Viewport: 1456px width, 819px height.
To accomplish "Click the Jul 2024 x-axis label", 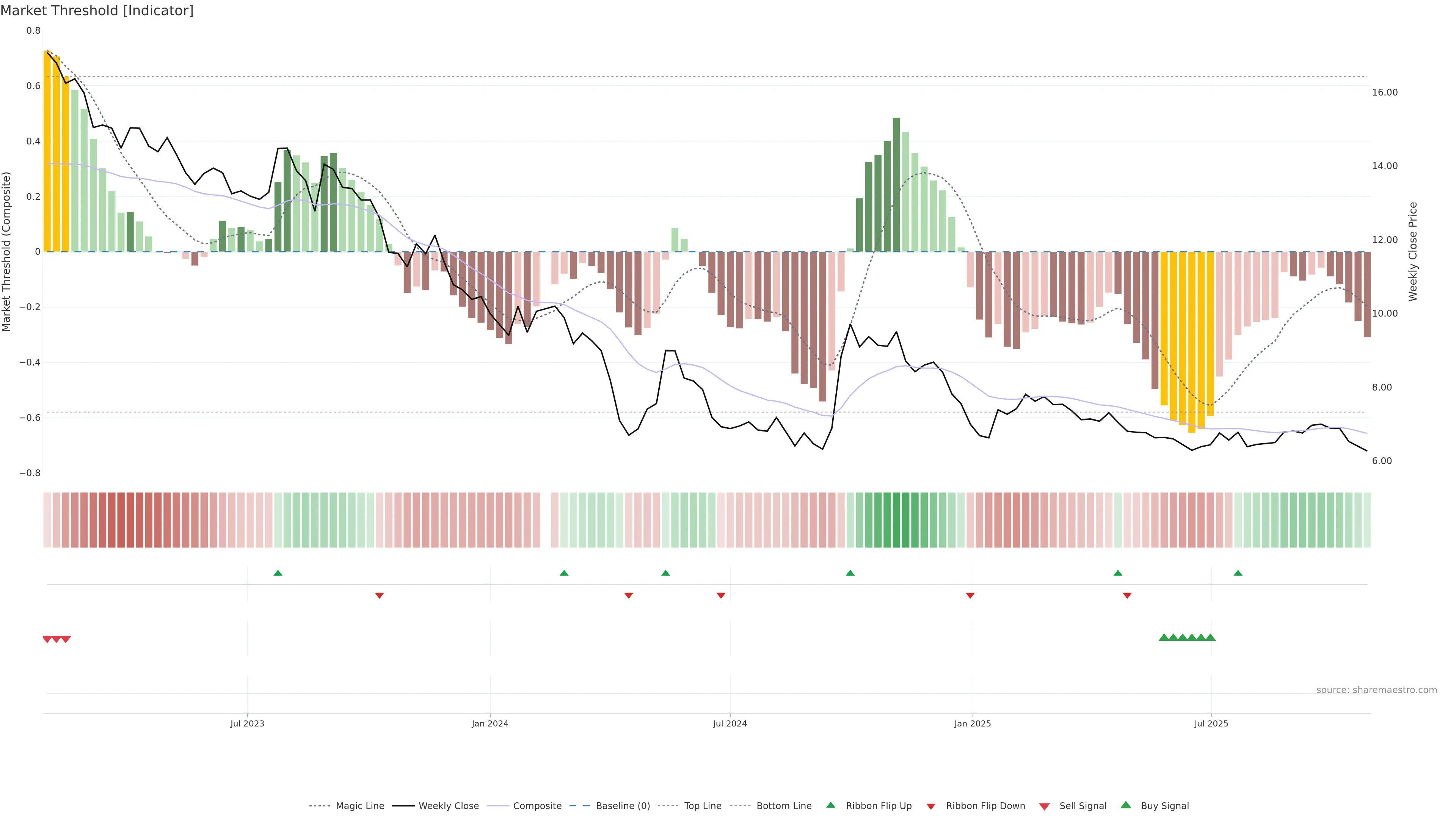I will [x=730, y=723].
